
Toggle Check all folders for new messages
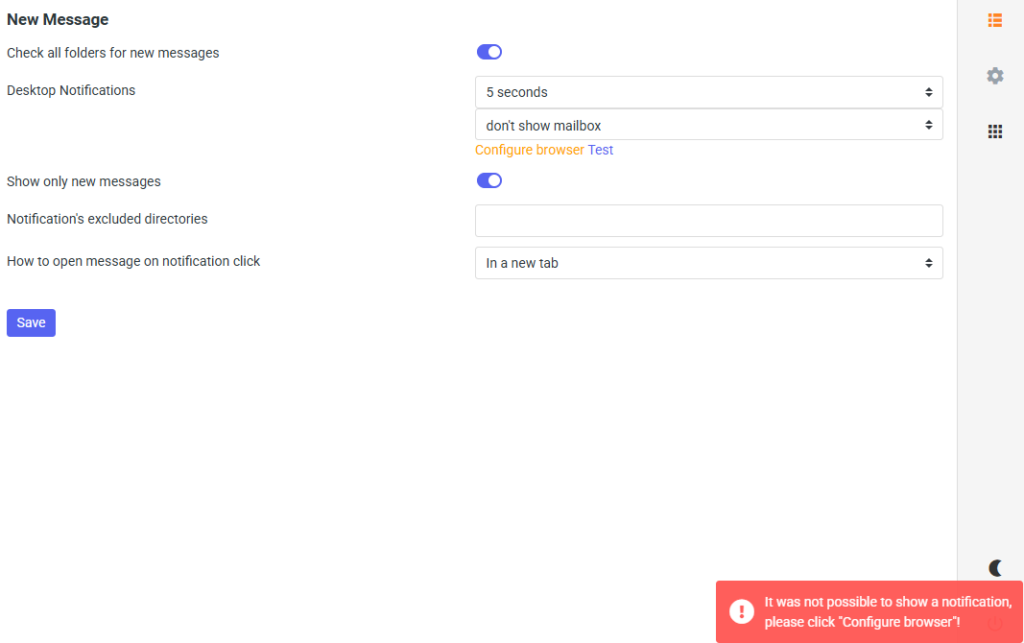coord(489,52)
